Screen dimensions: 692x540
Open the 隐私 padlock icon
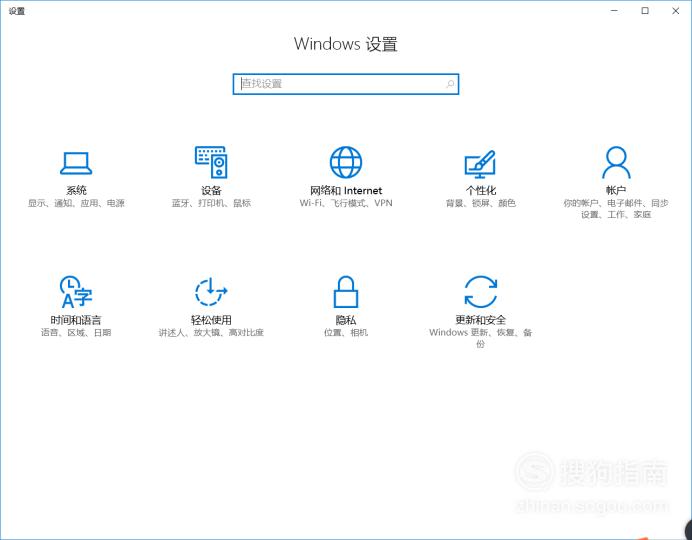346,292
